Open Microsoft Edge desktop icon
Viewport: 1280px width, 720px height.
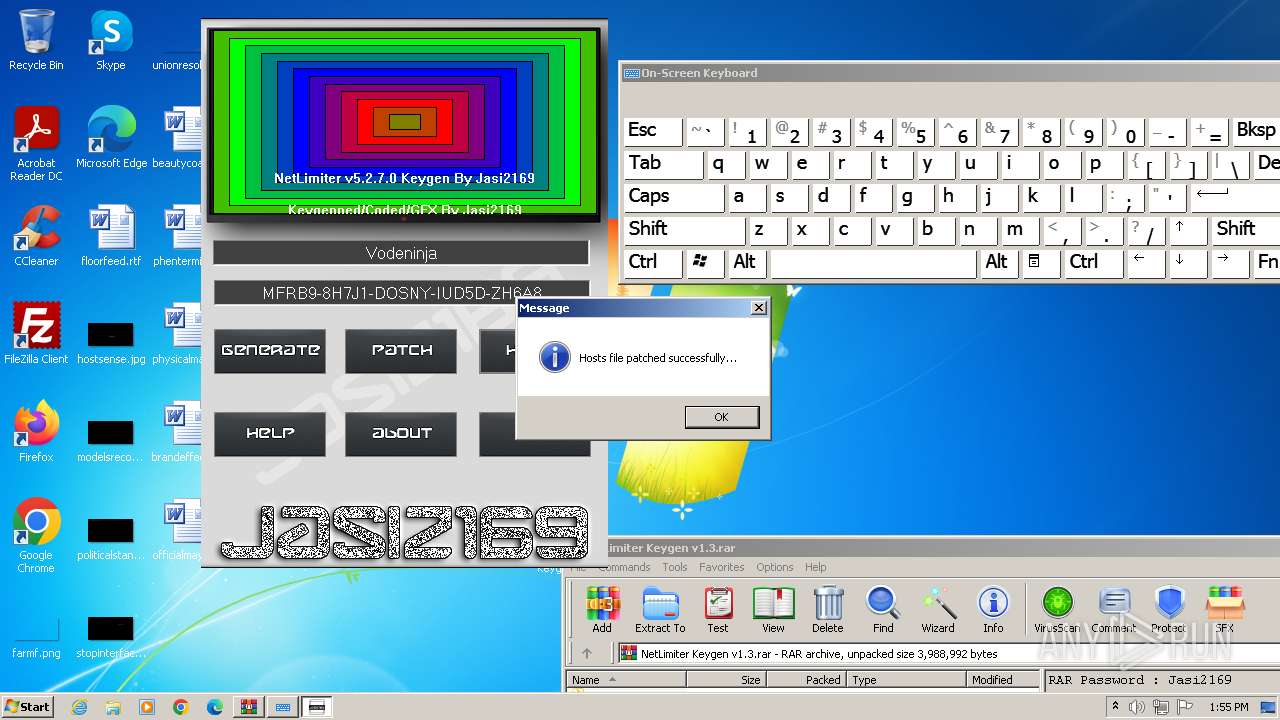tap(111, 138)
